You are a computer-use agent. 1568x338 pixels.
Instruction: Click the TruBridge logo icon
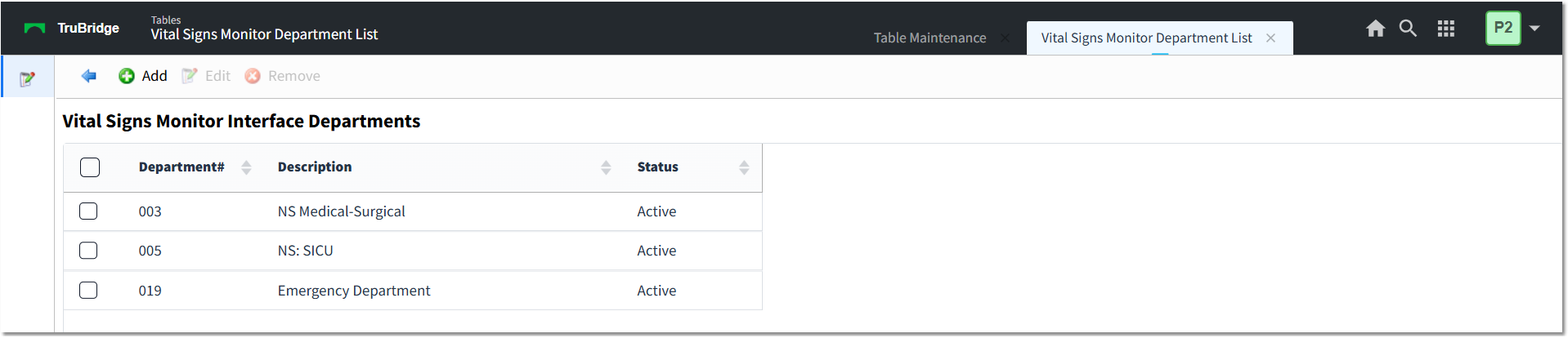[x=34, y=28]
